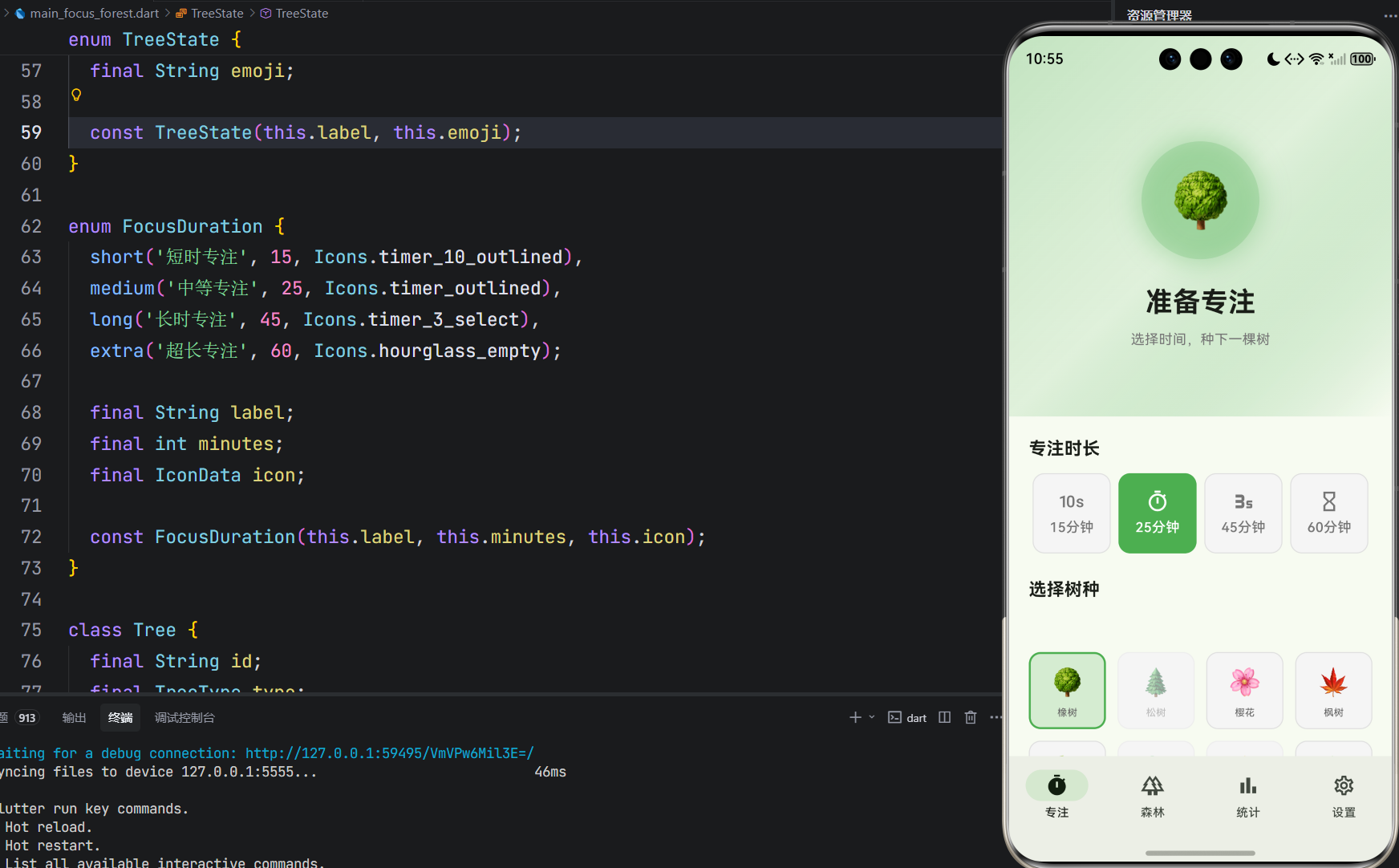Click the phone Wi-Fi status icon
Screen dimensions: 1399x868
(x=1316, y=59)
